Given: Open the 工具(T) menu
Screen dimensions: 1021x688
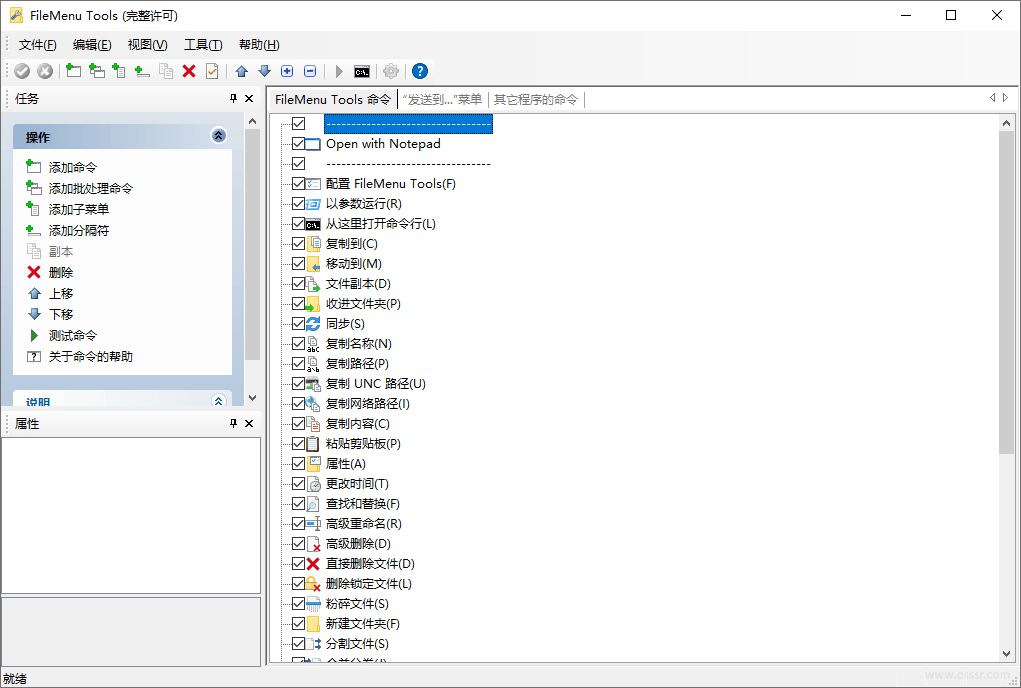Looking at the screenshot, I should click(203, 45).
